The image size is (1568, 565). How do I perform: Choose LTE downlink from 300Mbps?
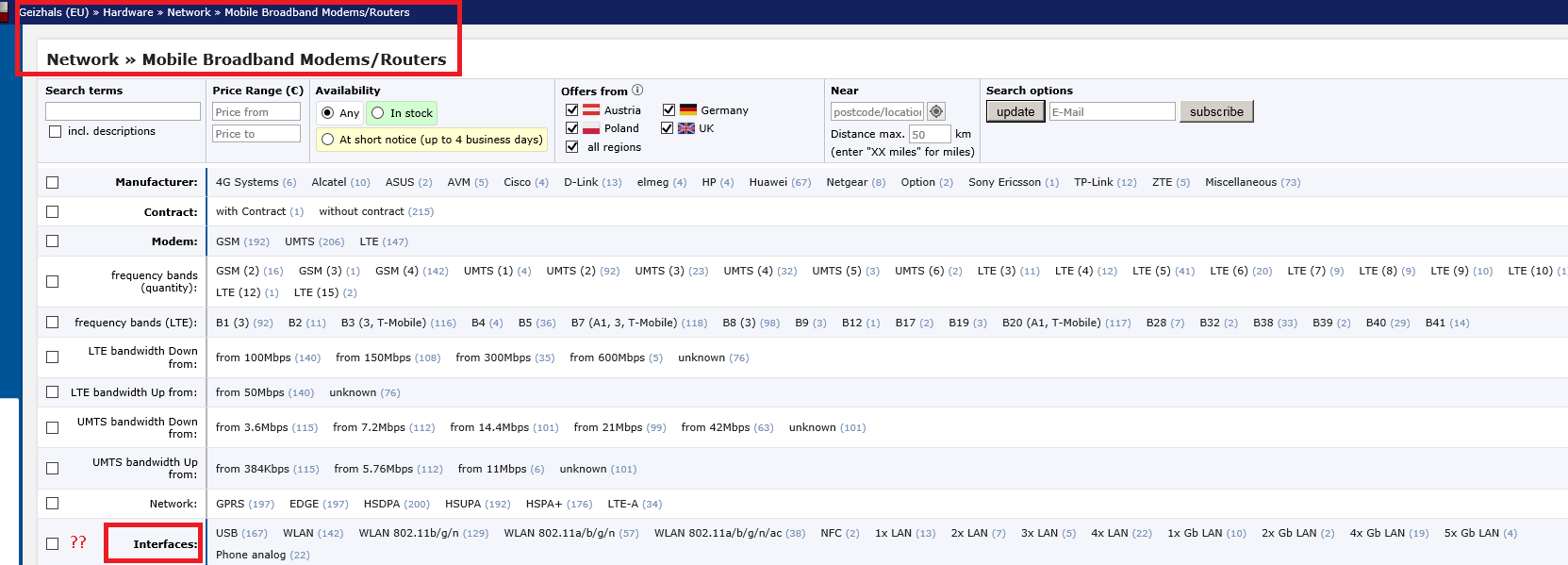pos(493,357)
